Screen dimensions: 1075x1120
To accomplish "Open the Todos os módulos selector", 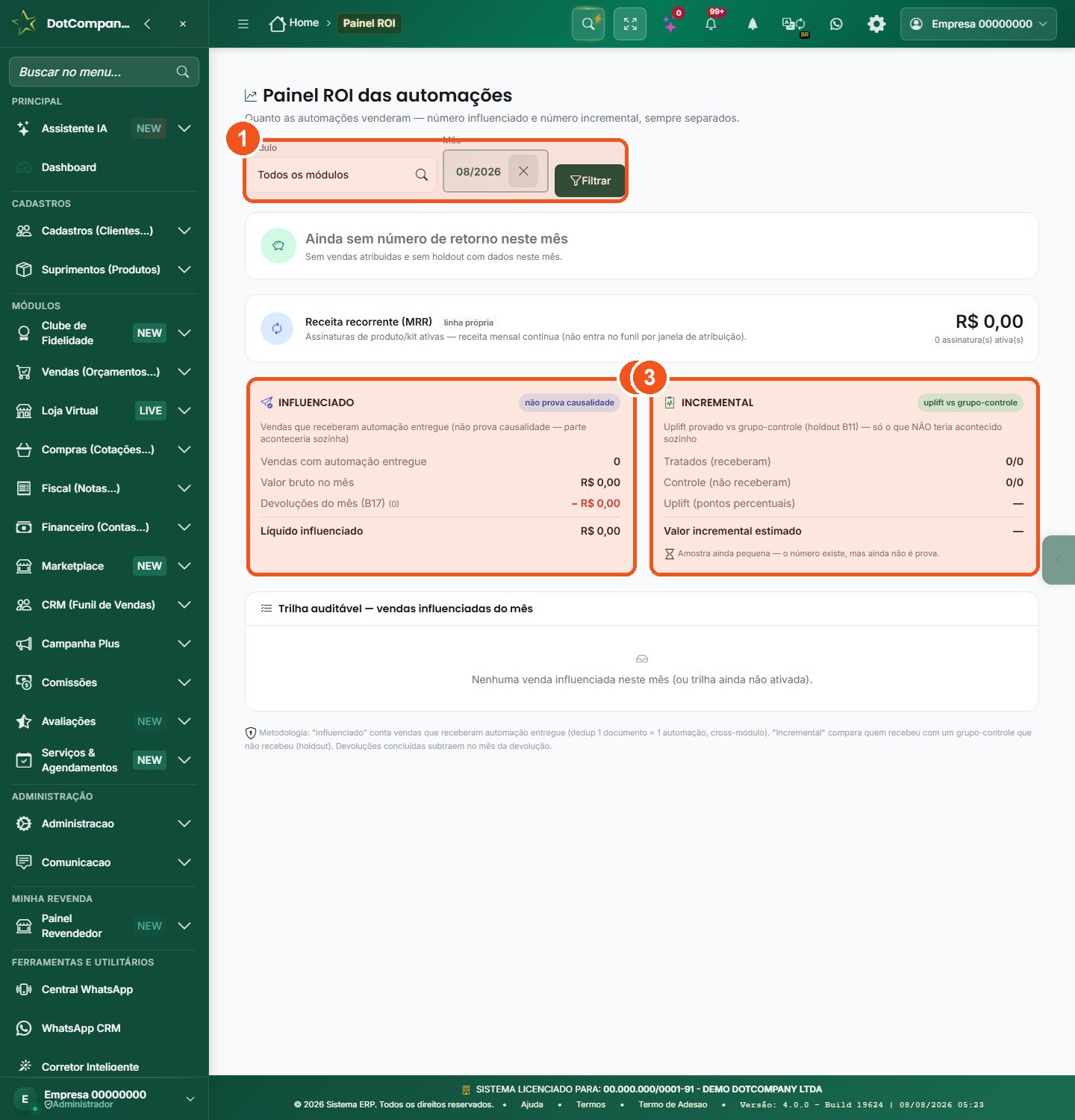I will 342,175.
